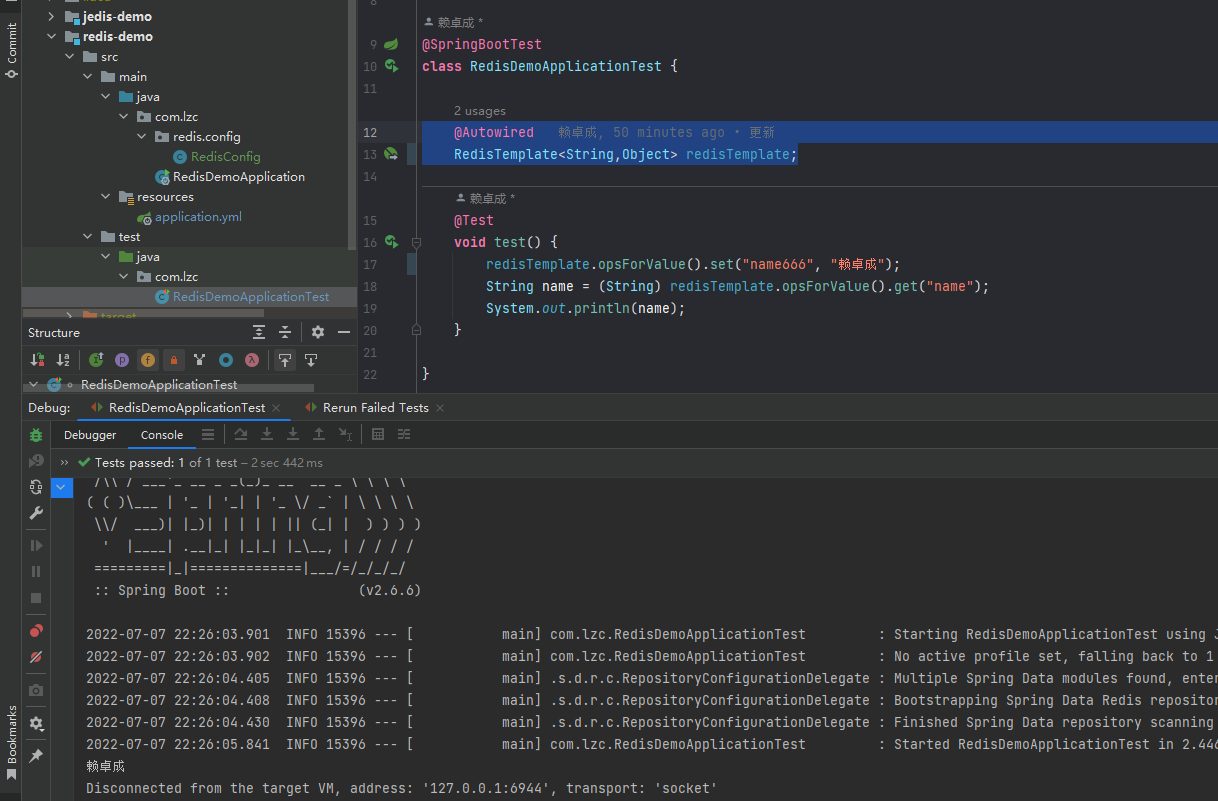1218x801 pixels.
Task: Collapse all in Structure panel
Action: (x=285, y=332)
